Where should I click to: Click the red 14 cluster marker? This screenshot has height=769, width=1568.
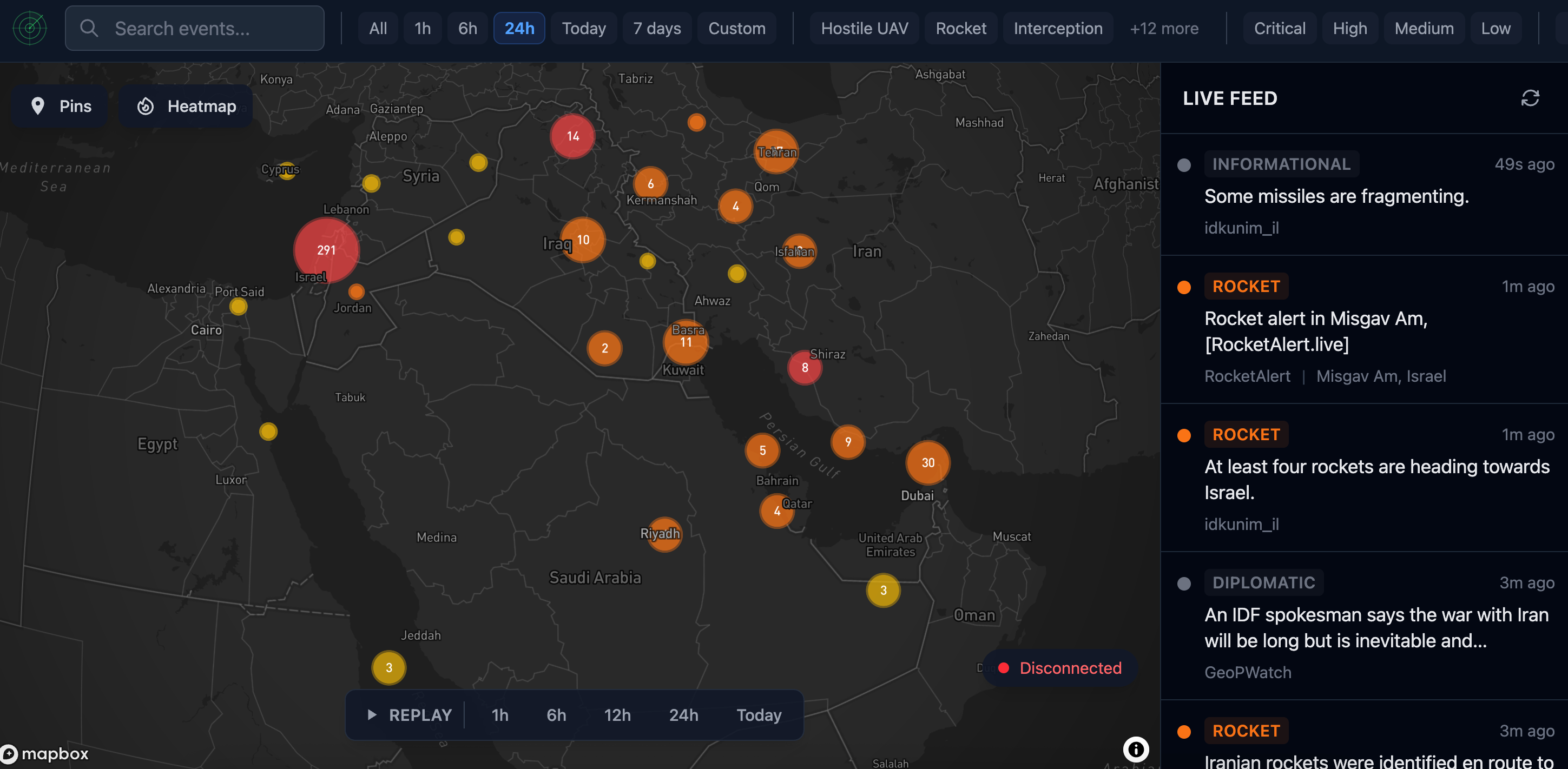pos(572,136)
